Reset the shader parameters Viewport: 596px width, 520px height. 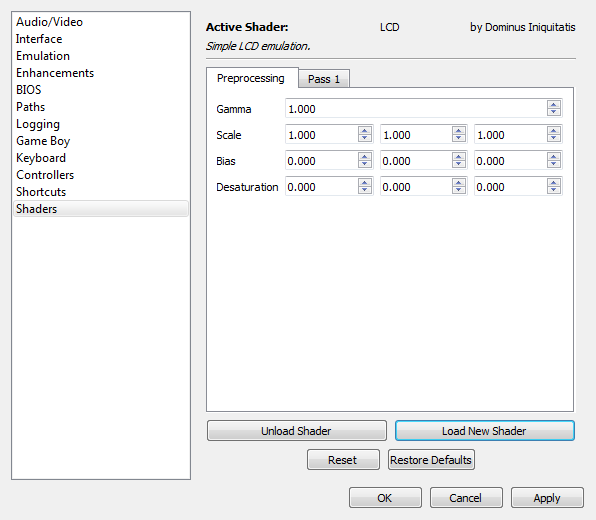click(343, 460)
